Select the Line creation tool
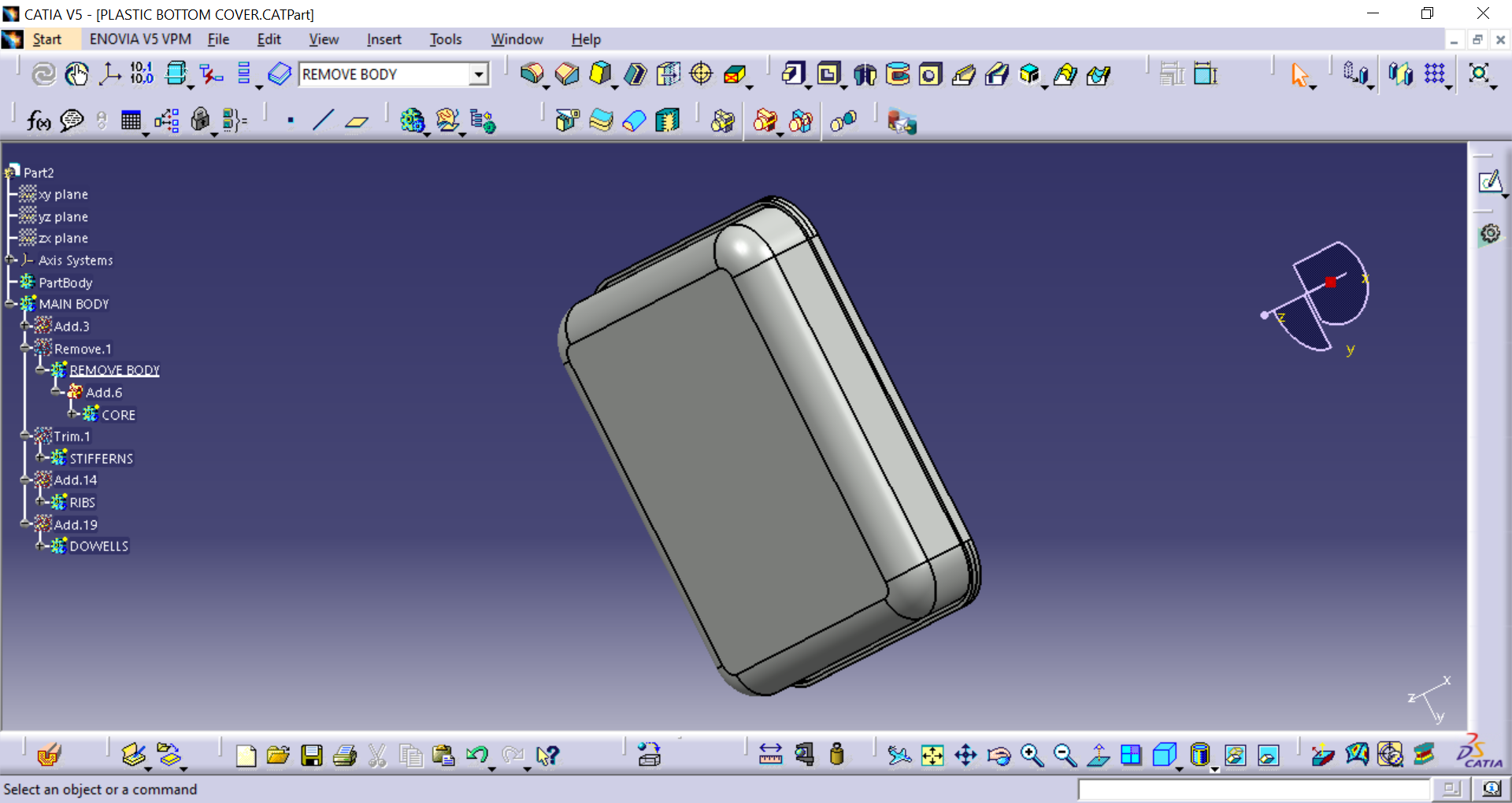This screenshot has height=803, width=1512. click(x=323, y=120)
